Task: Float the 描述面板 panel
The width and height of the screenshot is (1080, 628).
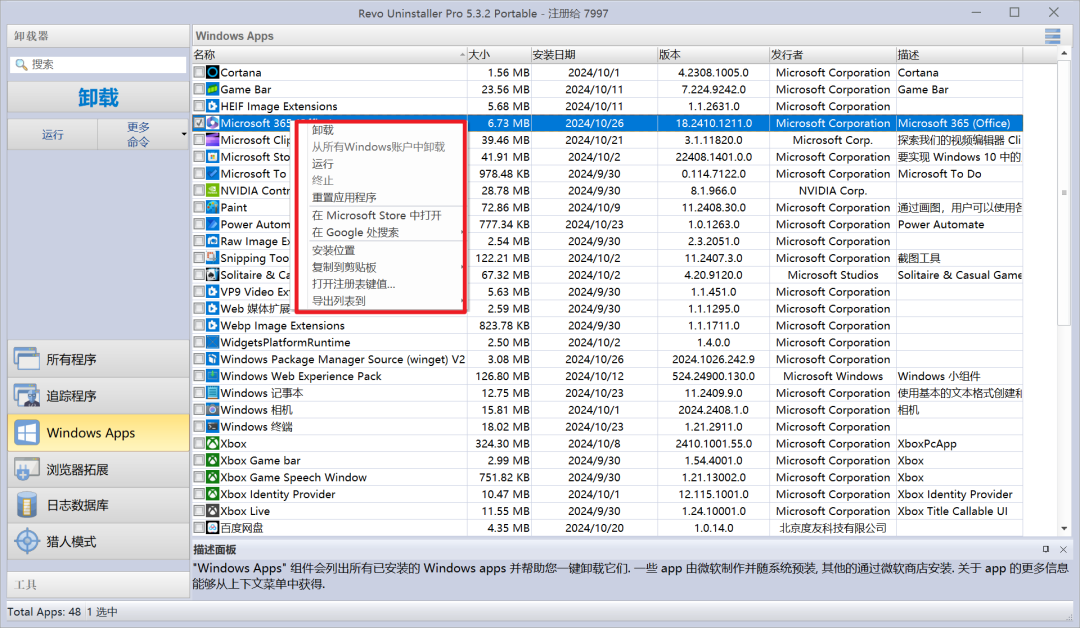Action: (x=1046, y=550)
